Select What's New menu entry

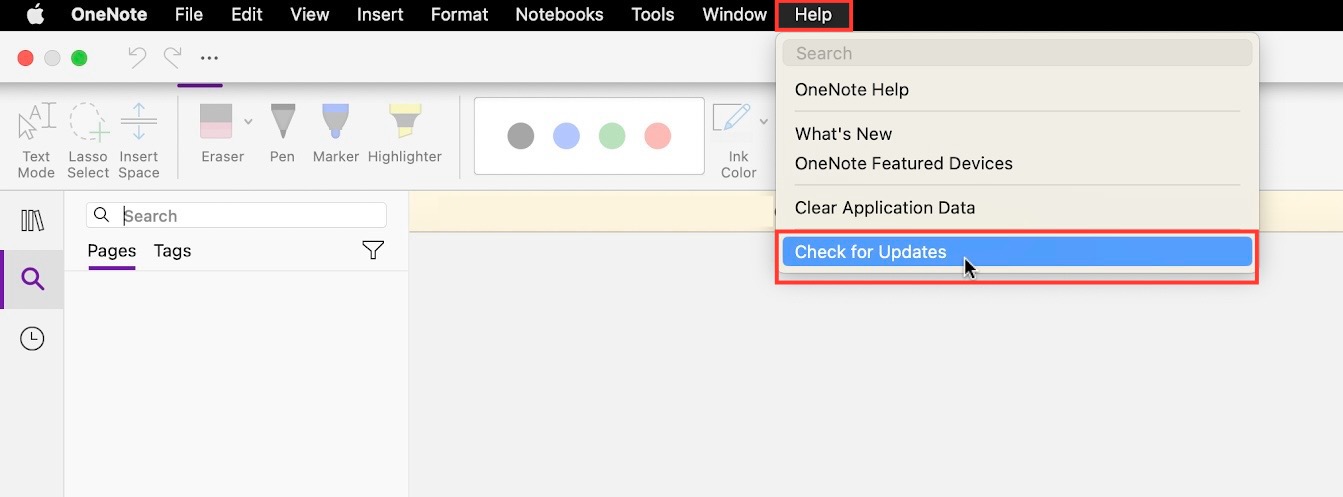[x=1017, y=133]
